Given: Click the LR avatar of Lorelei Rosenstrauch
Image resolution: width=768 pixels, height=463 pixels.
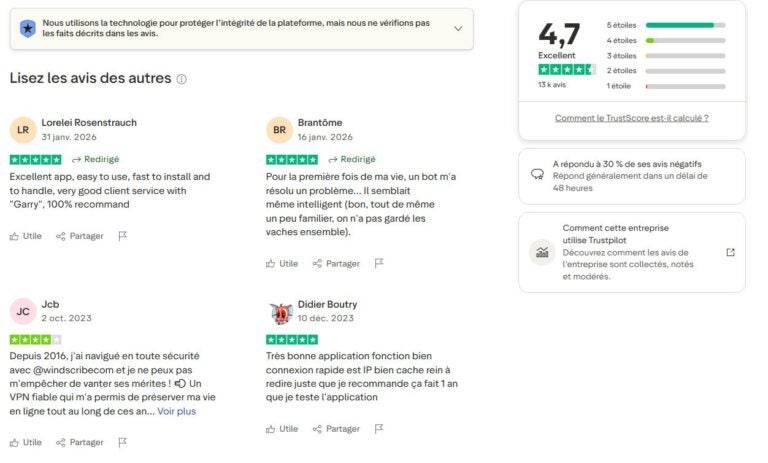Looking at the screenshot, I should (x=23, y=130).
